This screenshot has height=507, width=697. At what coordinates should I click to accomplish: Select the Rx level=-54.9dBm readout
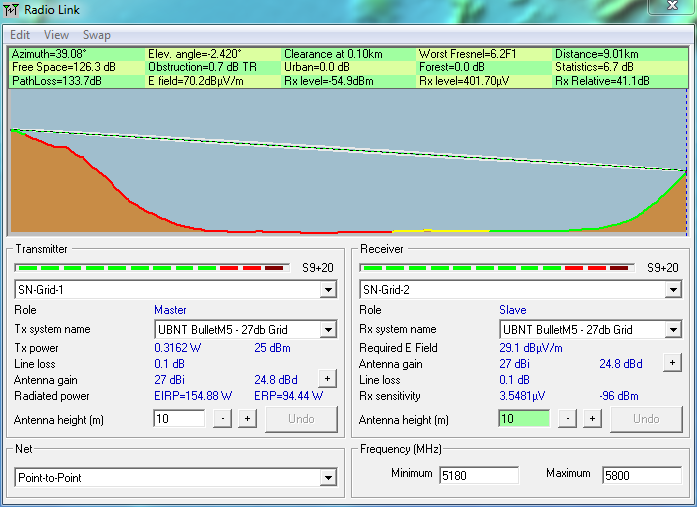(x=329, y=81)
